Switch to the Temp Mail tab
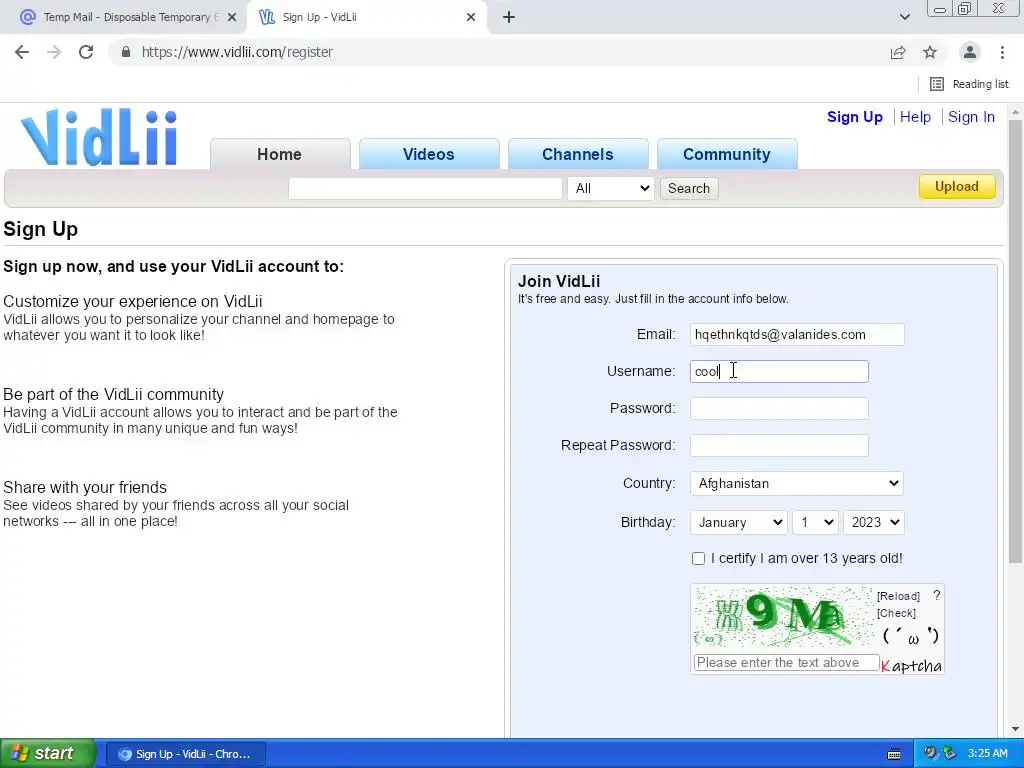The height and width of the screenshot is (768, 1024). (124, 18)
